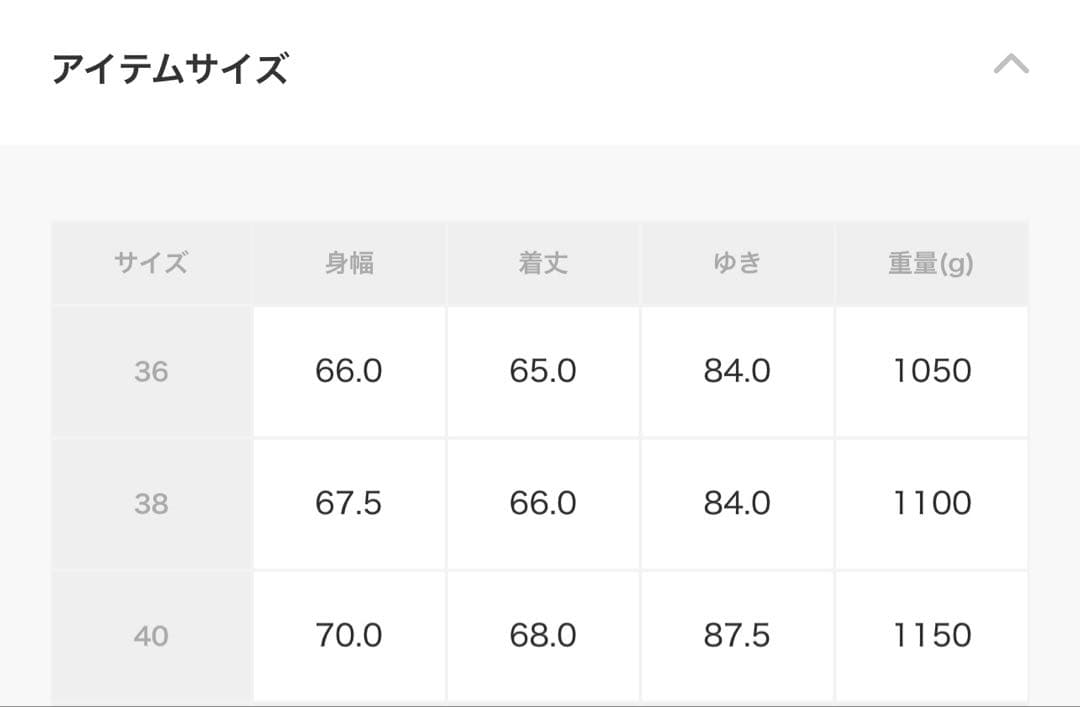Select the サイズ column header
The height and width of the screenshot is (707, 1080).
(150, 263)
